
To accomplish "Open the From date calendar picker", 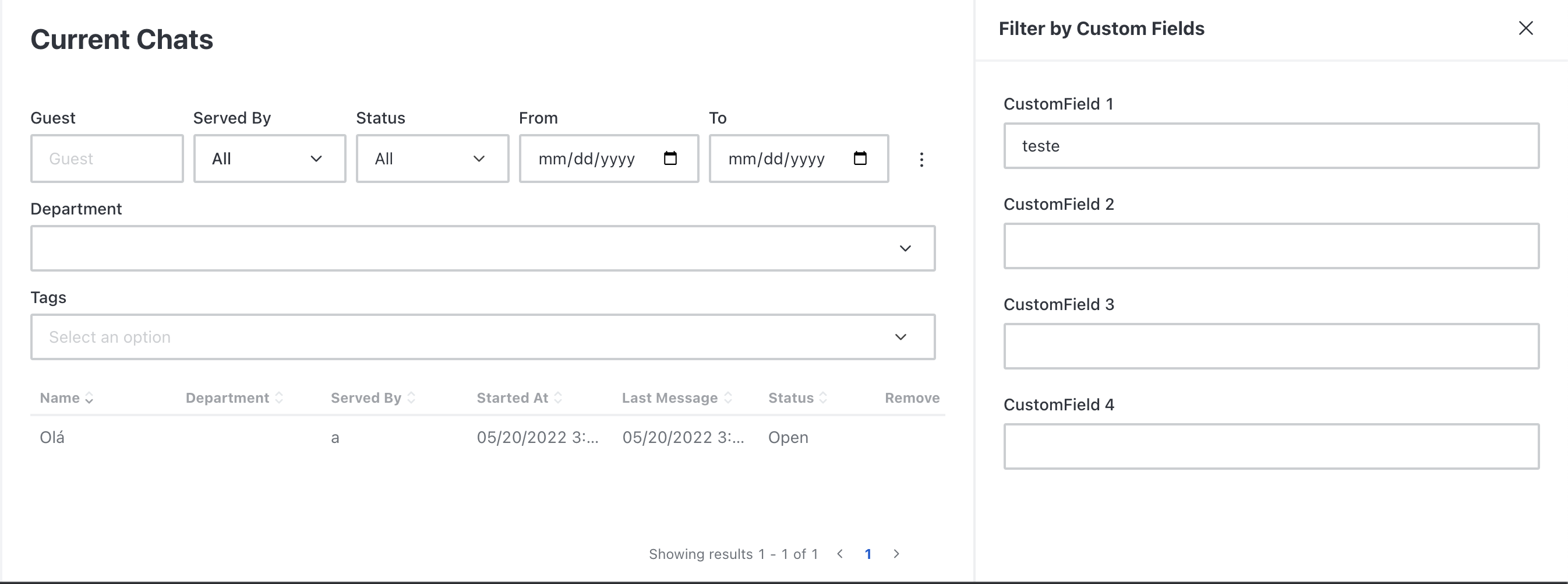I will coord(670,159).
